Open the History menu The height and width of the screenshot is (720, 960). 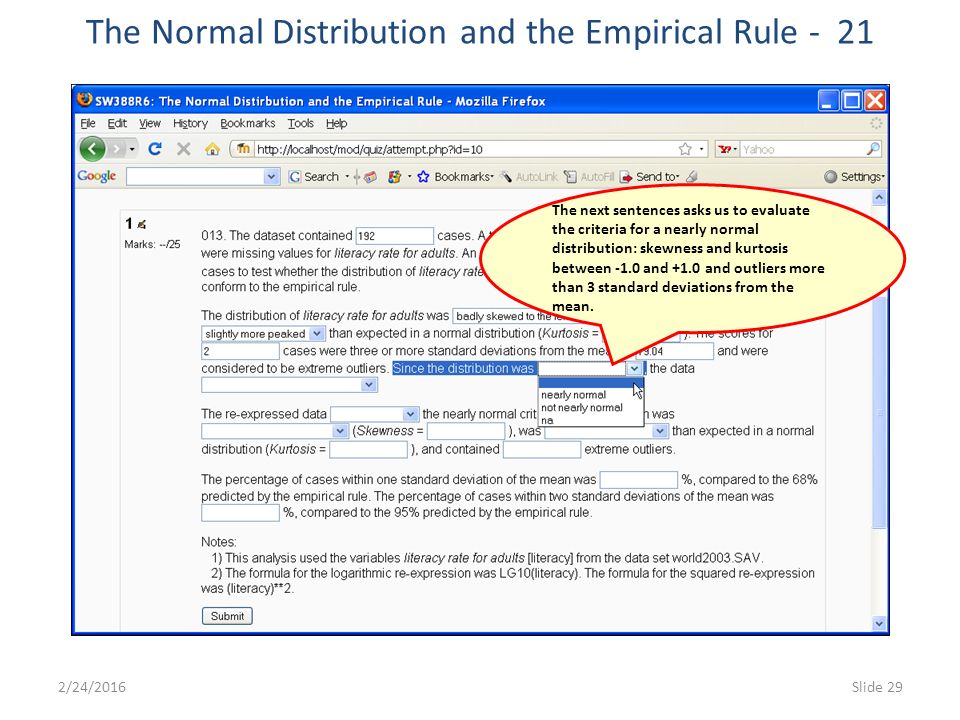190,123
